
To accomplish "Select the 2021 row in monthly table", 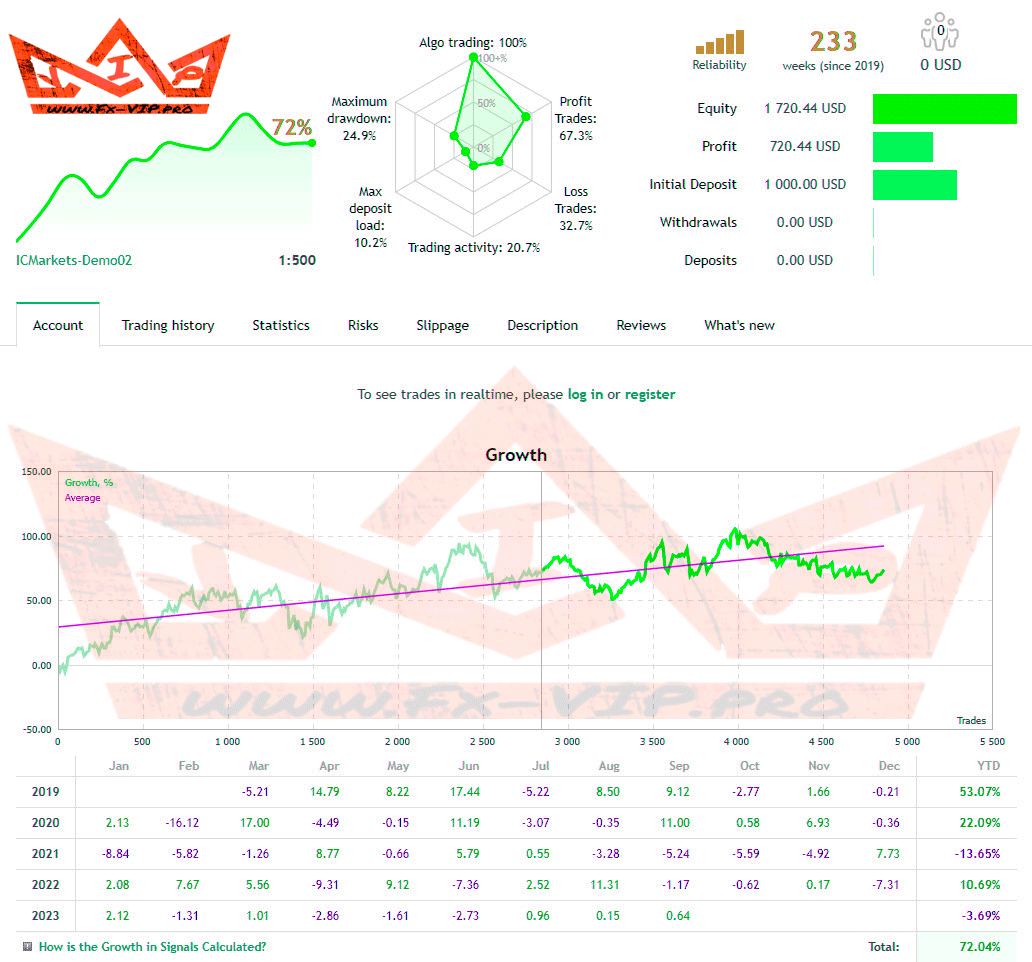I will (46, 853).
